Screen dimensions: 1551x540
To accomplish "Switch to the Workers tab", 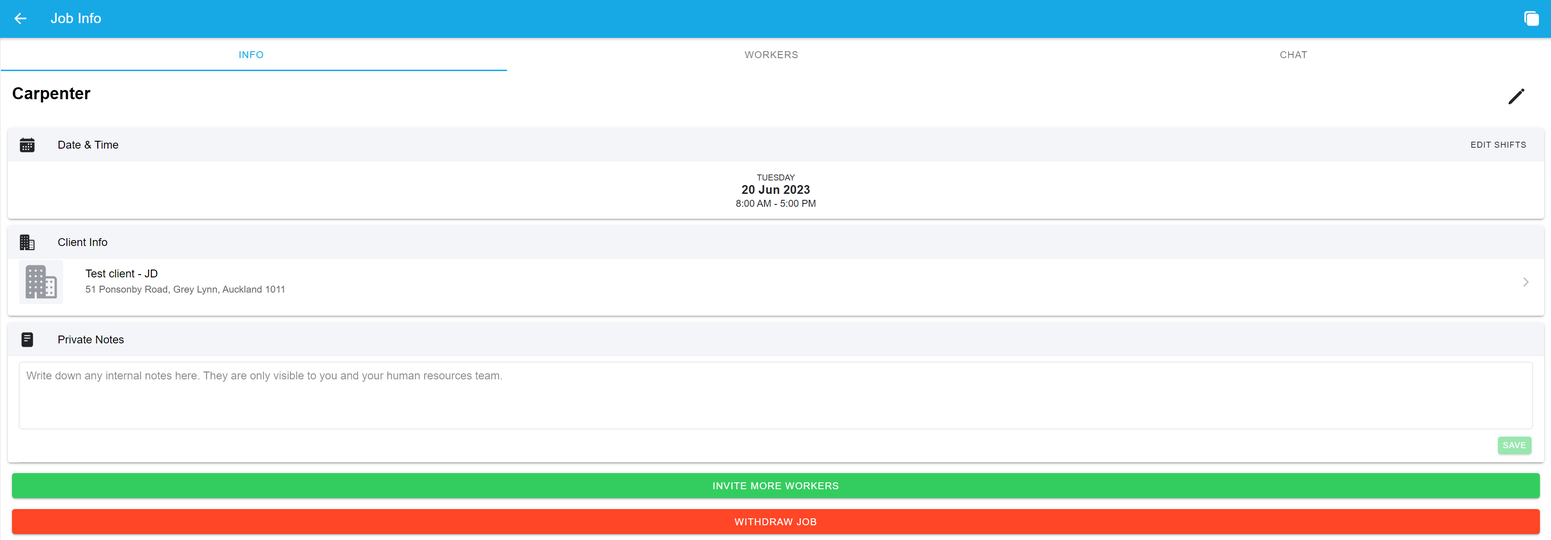I will (771, 55).
